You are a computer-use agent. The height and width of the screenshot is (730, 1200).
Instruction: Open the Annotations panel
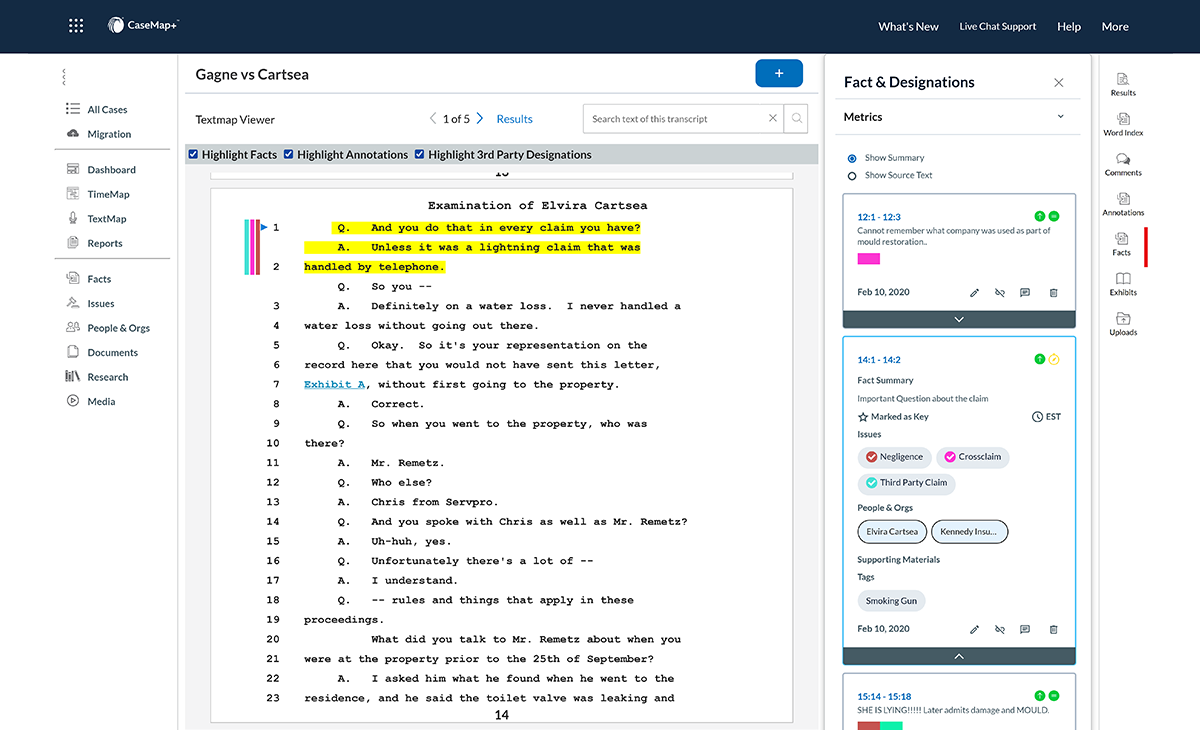(x=1122, y=205)
